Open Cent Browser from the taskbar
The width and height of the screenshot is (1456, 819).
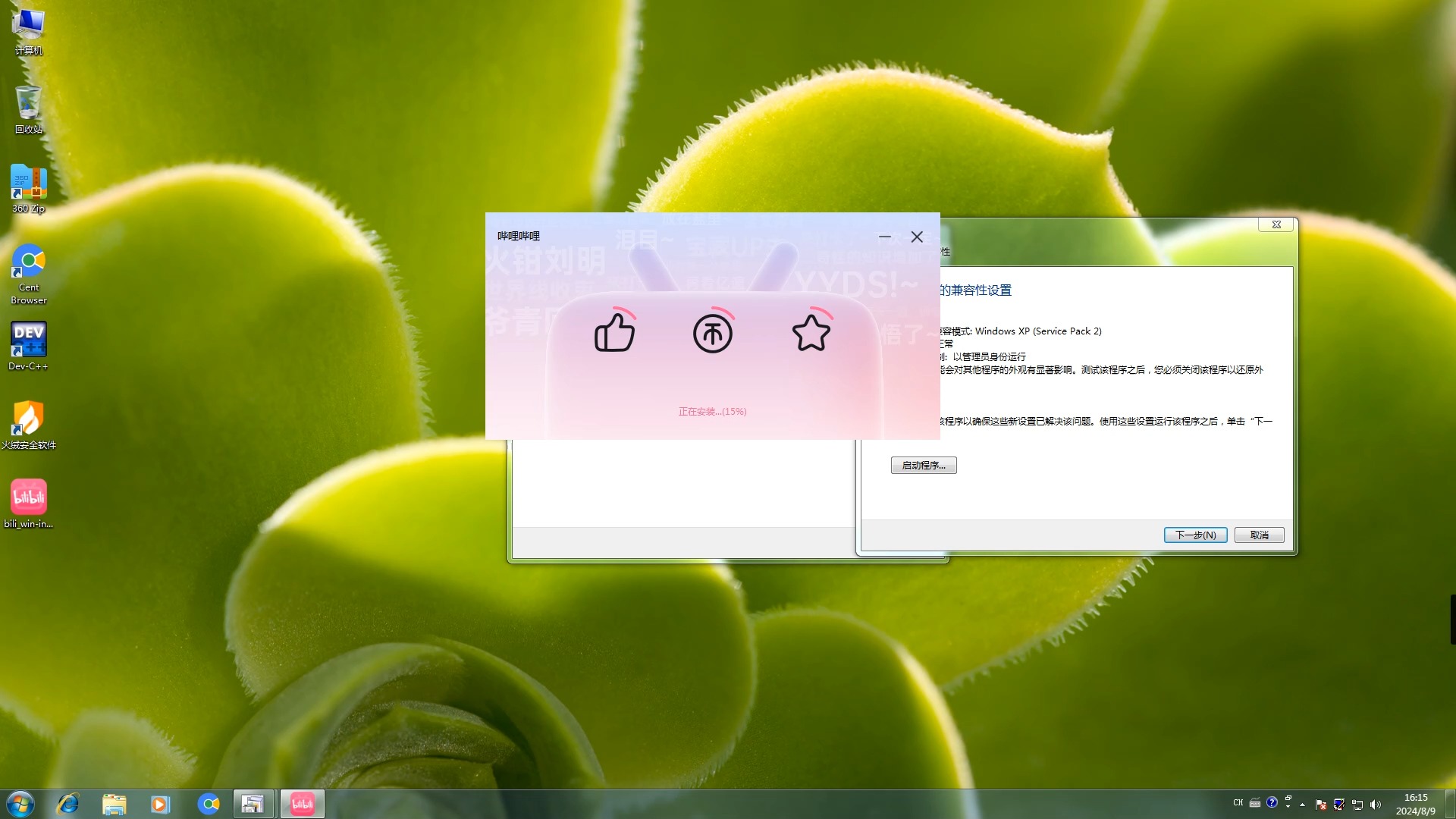click(x=208, y=804)
